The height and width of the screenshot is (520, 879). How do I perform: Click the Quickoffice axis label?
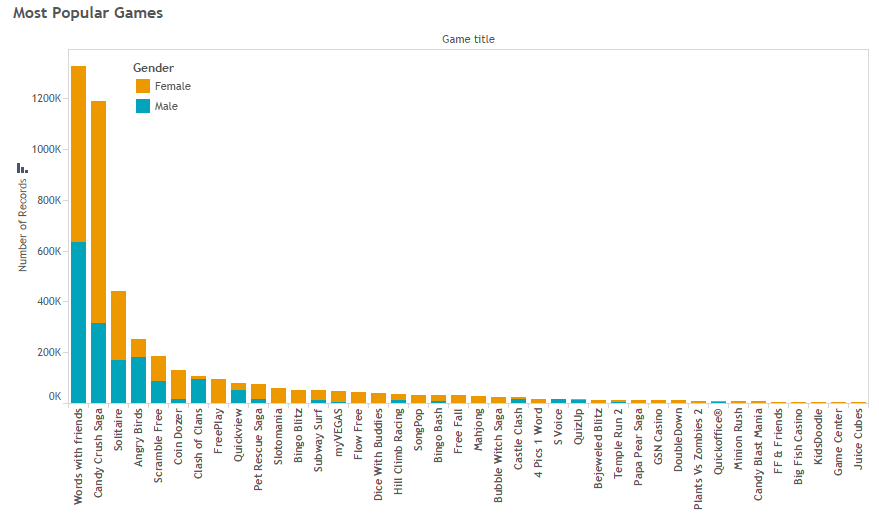(718, 442)
